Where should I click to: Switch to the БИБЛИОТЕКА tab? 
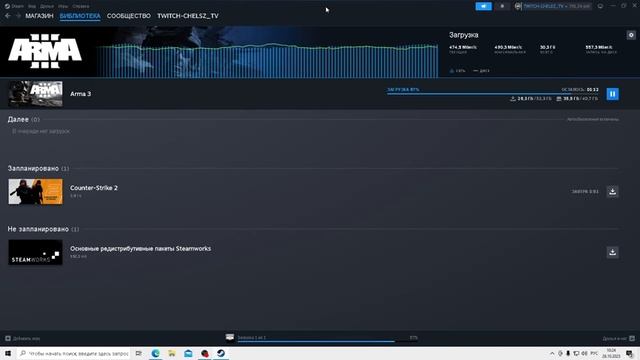(x=80, y=16)
